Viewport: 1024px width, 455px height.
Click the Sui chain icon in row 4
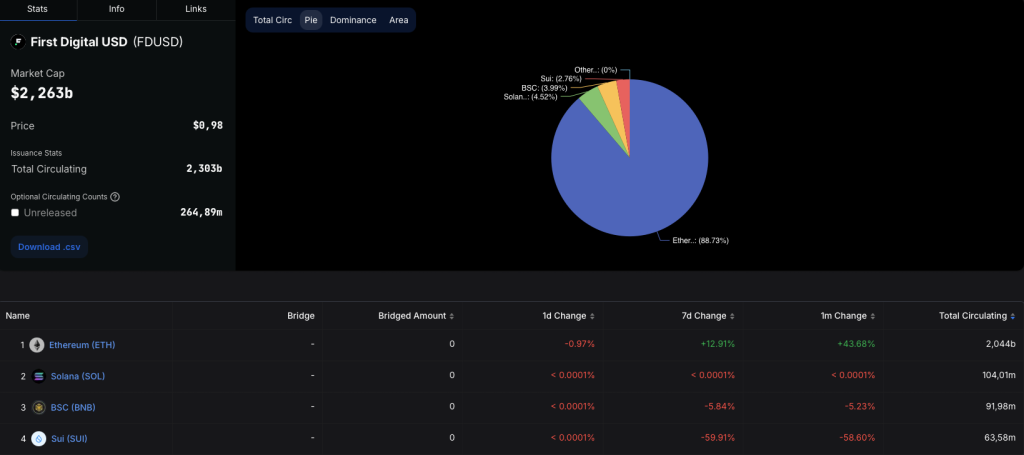pos(39,439)
